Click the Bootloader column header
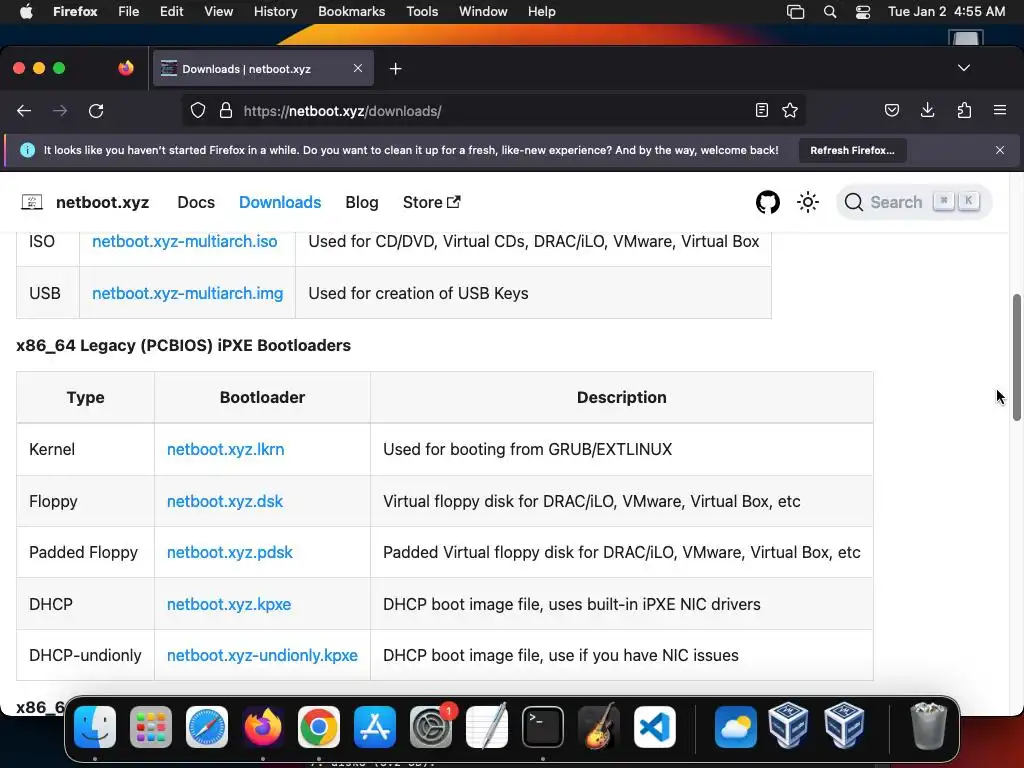This screenshot has height=768, width=1024. coord(262,397)
